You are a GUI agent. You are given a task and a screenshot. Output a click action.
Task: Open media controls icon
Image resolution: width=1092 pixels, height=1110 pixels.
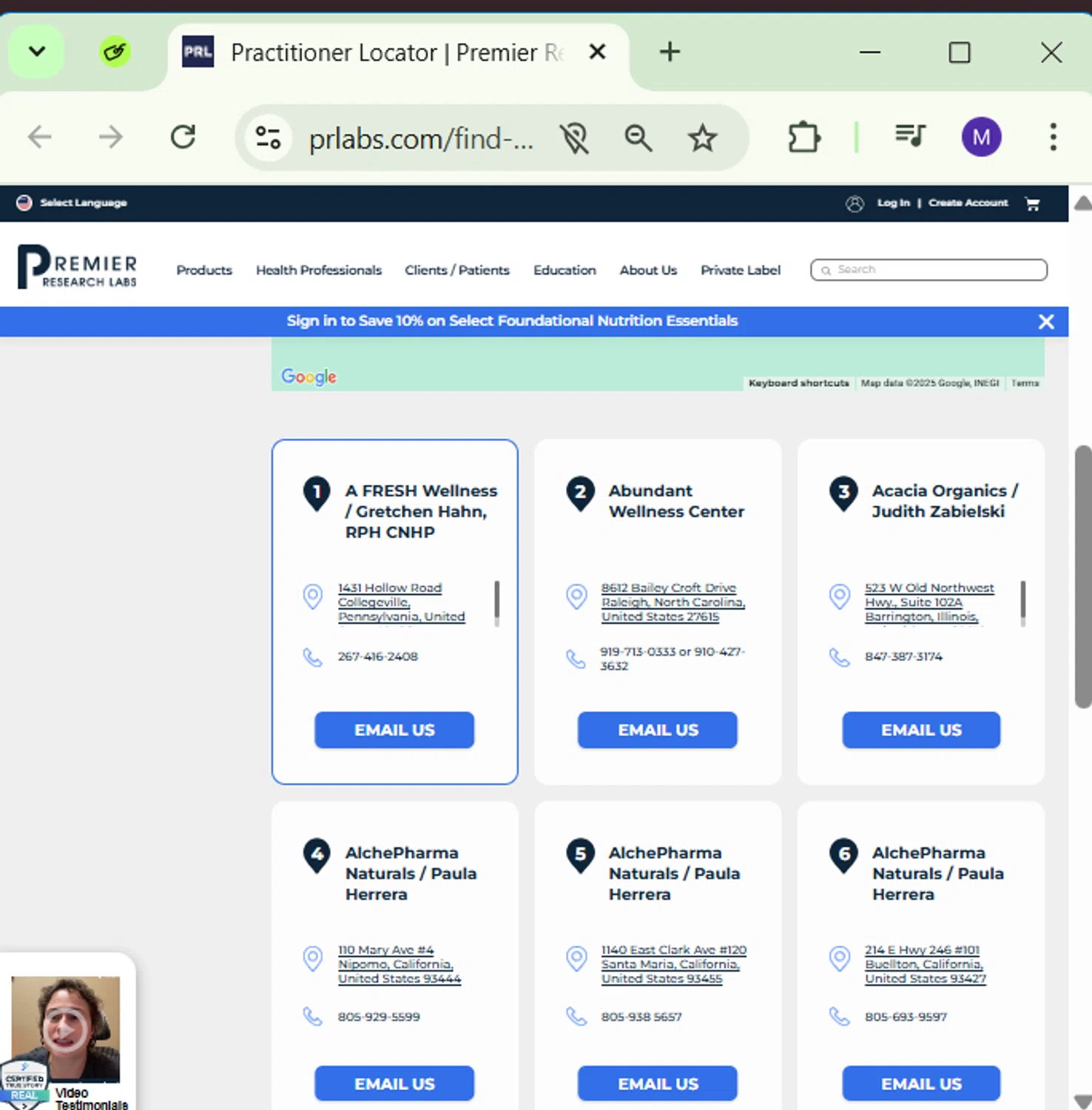910,137
